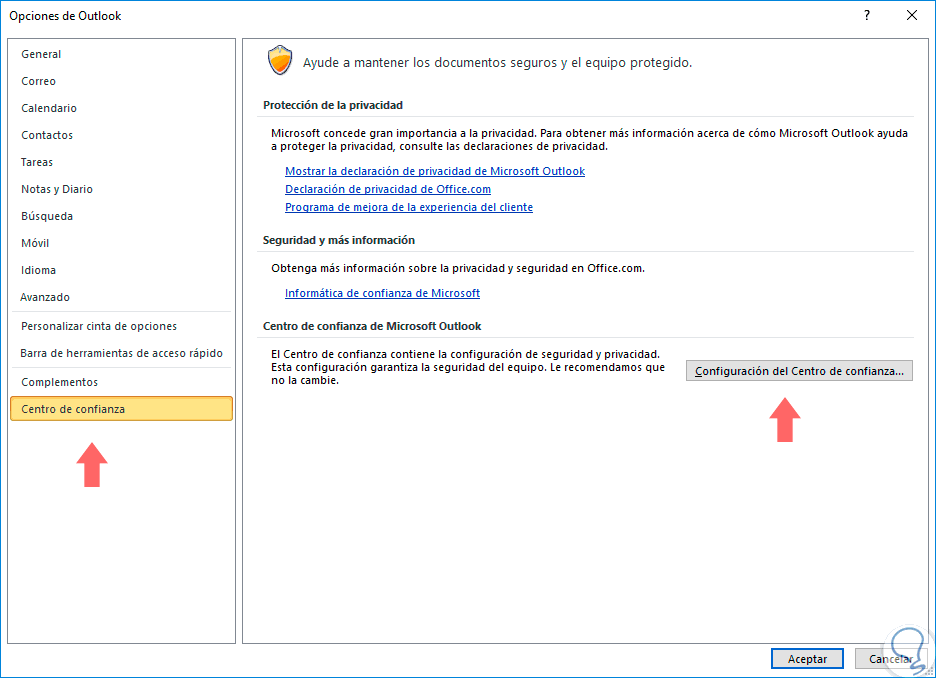Click the Protección de la privacidad heading

click(x=332, y=105)
